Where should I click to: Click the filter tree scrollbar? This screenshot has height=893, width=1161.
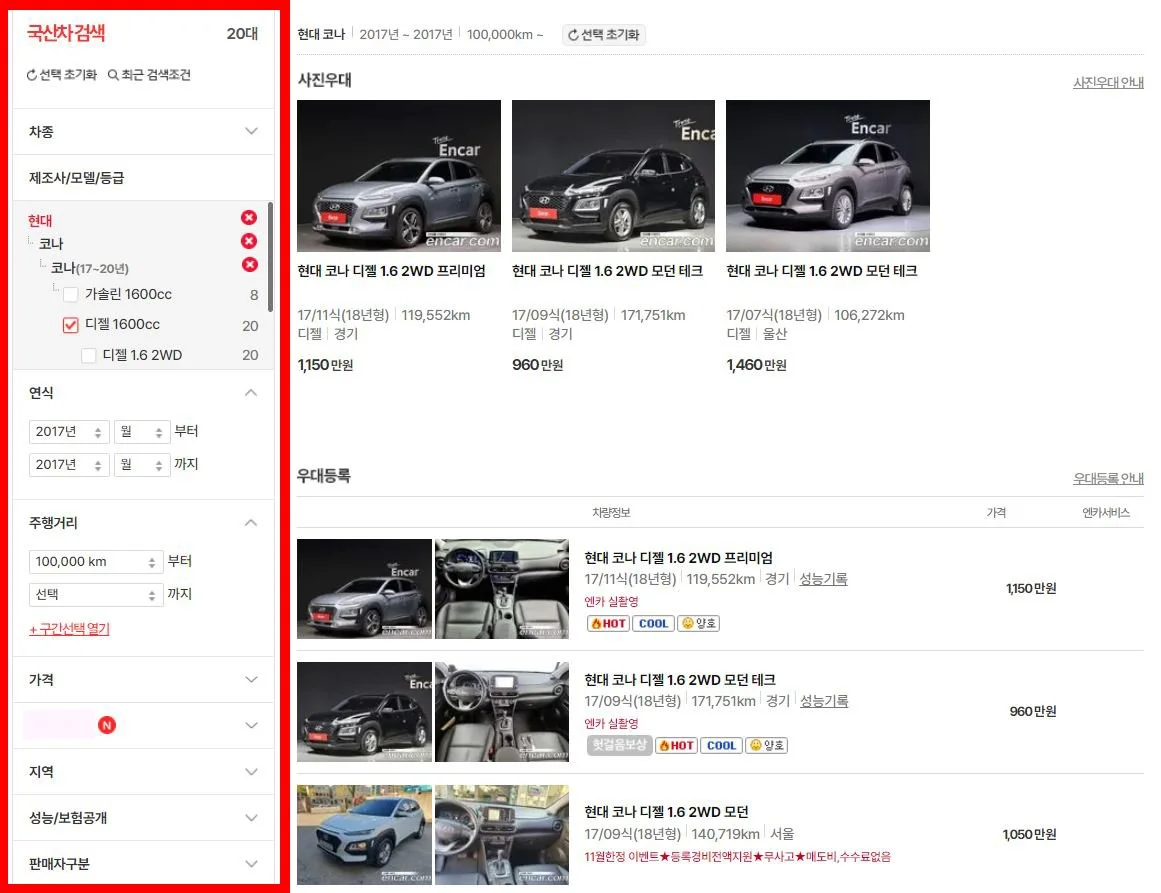click(270, 256)
